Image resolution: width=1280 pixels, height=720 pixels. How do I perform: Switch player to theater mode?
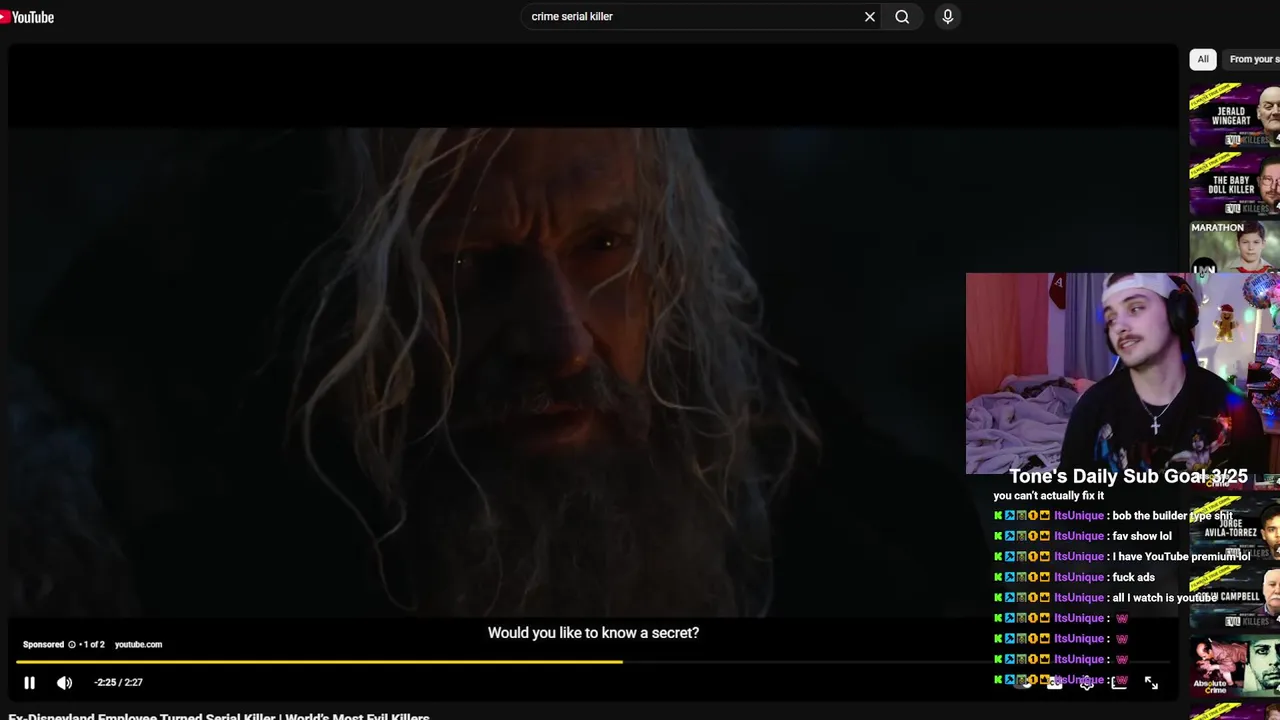pos(1119,683)
